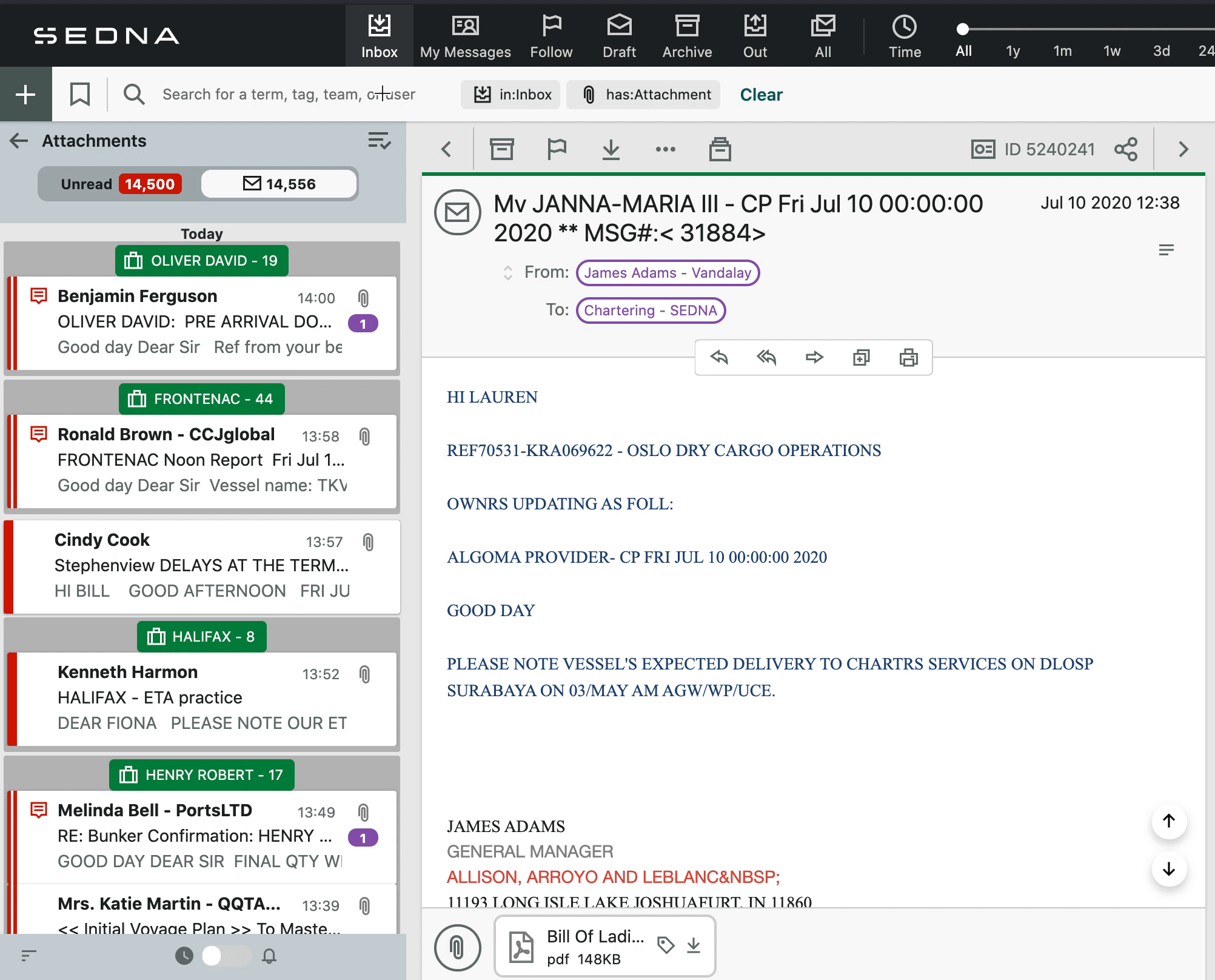Download the Bill Of Lading pdf
This screenshot has width=1215, height=980.
[694, 945]
